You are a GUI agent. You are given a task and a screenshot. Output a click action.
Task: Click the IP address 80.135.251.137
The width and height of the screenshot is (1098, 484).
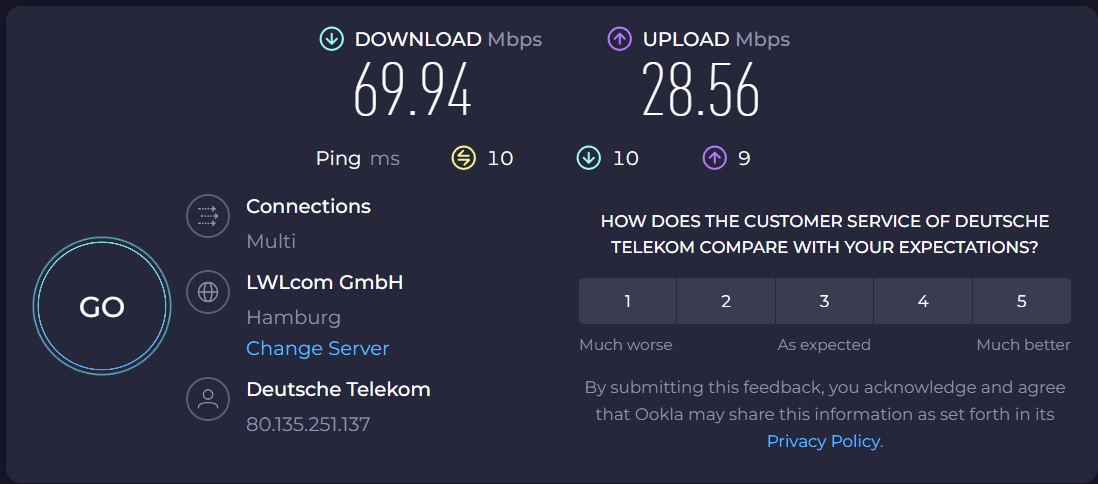pos(308,424)
